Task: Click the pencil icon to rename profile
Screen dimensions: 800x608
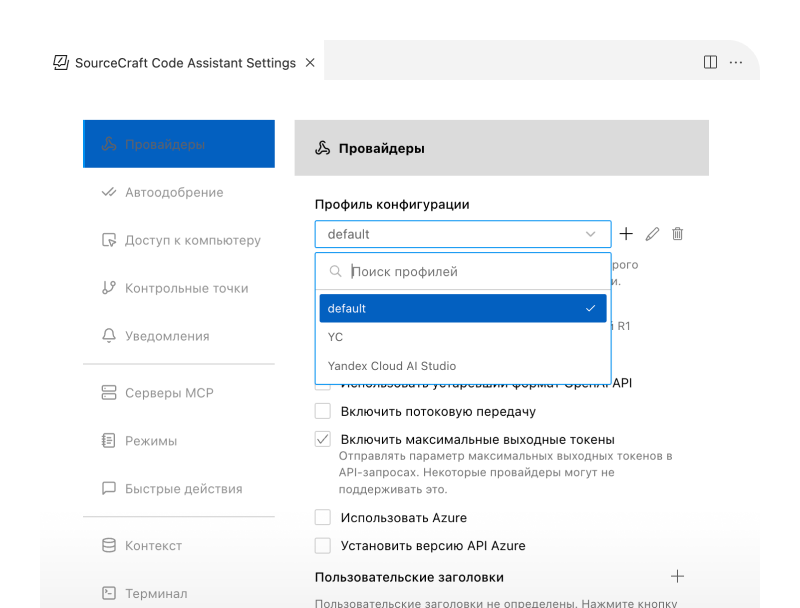Action: [x=652, y=234]
